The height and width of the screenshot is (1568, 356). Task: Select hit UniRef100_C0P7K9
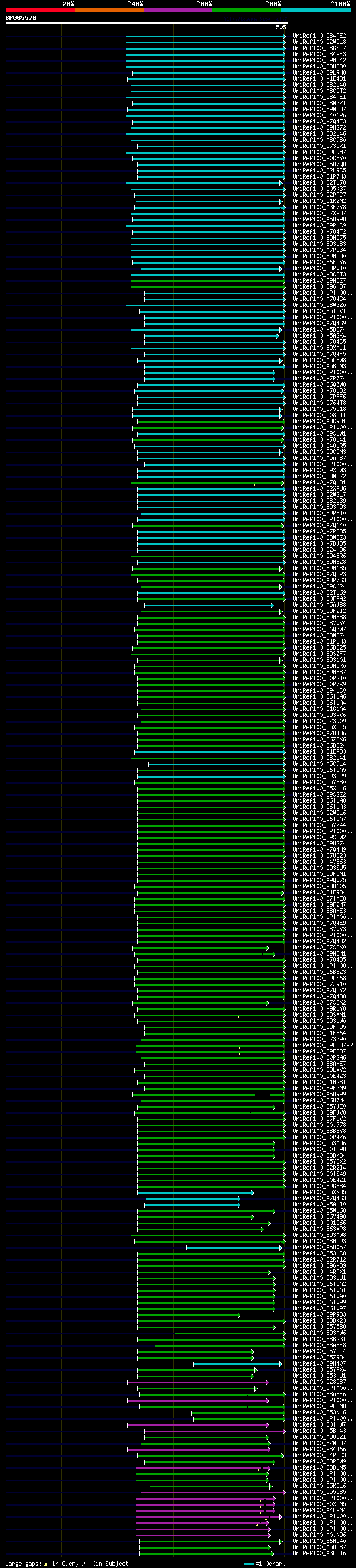click(x=319, y=684)
